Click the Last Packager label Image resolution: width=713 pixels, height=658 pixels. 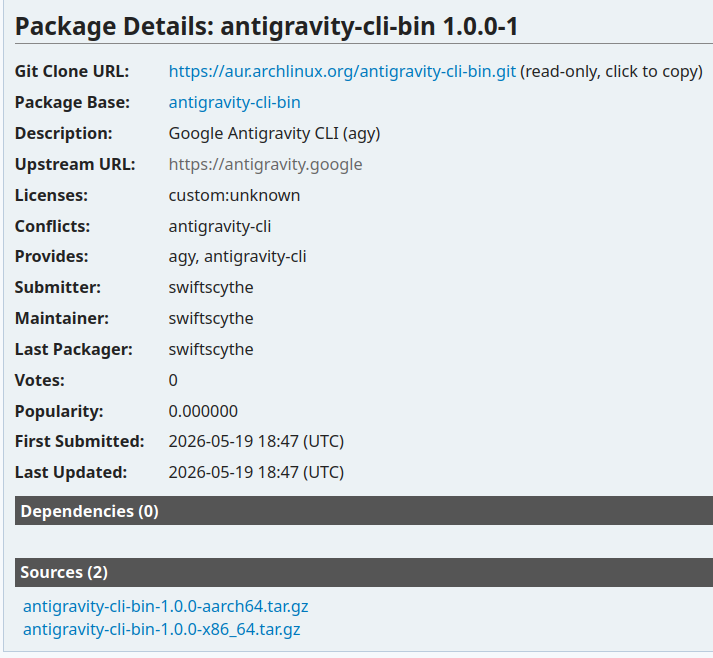pyautogui.click(x=74, y=349)
